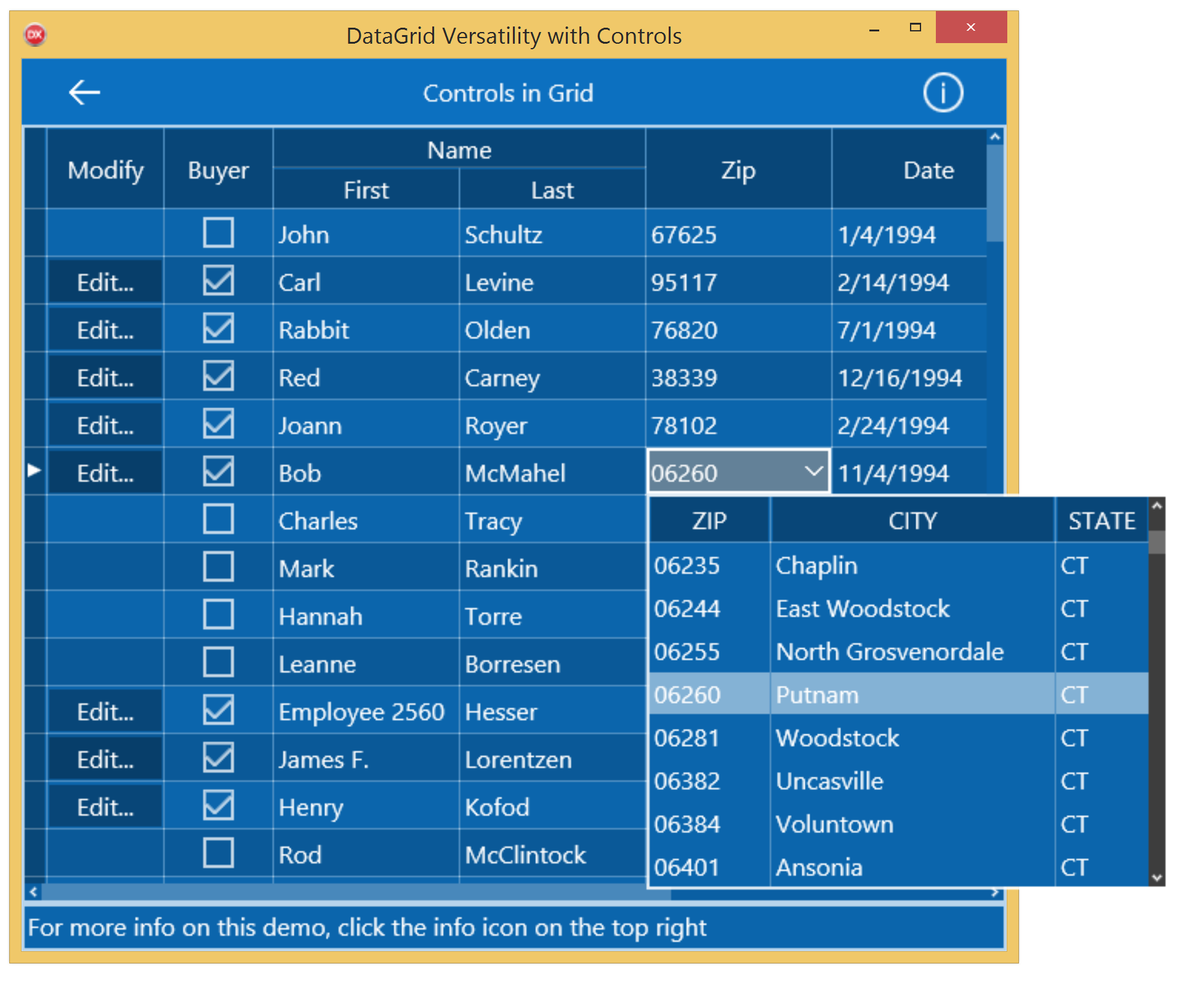Click the Buyer column header
Viewport: 1200px width, 985px height.
coord(218,170)
